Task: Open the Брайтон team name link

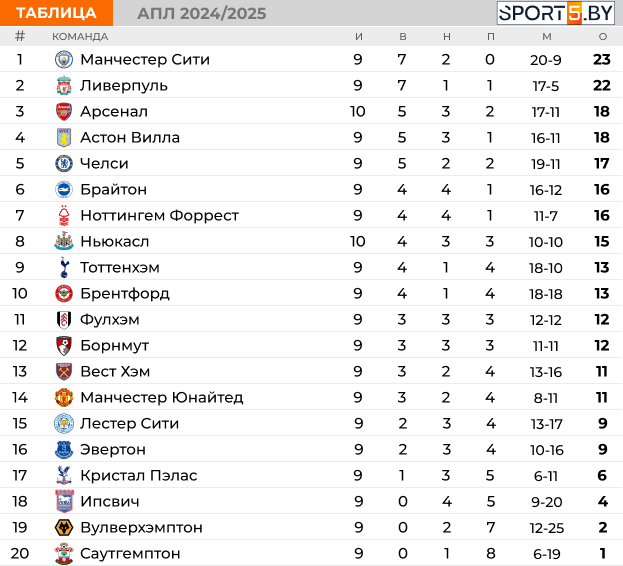Action: pyautogui.click(x=113, y=189)
